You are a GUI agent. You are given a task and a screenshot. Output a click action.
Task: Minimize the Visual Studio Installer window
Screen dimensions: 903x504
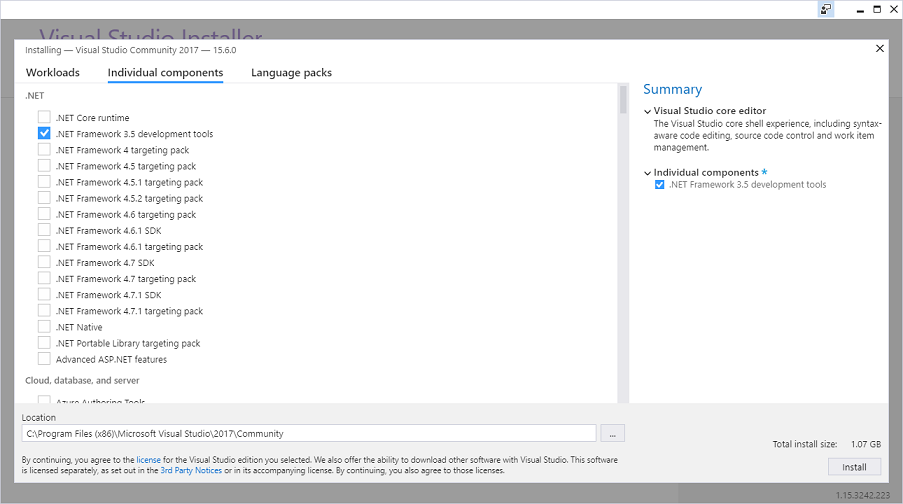(x=860, y=9)
